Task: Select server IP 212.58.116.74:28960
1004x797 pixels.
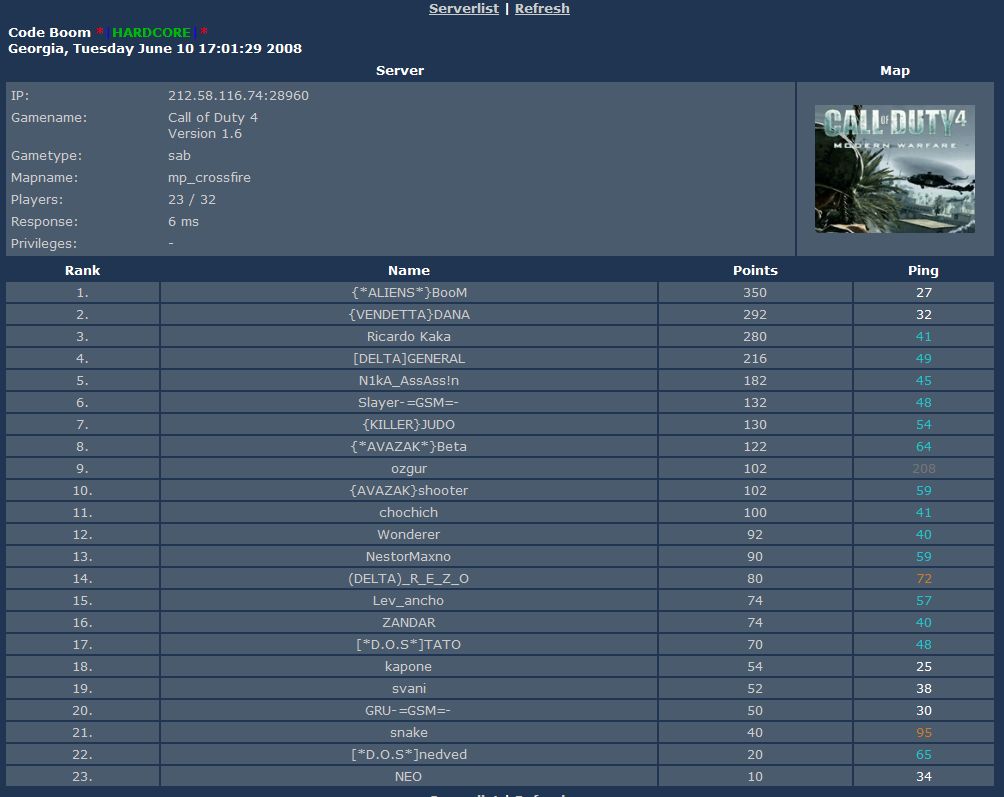Action: [x=238, y=95]
